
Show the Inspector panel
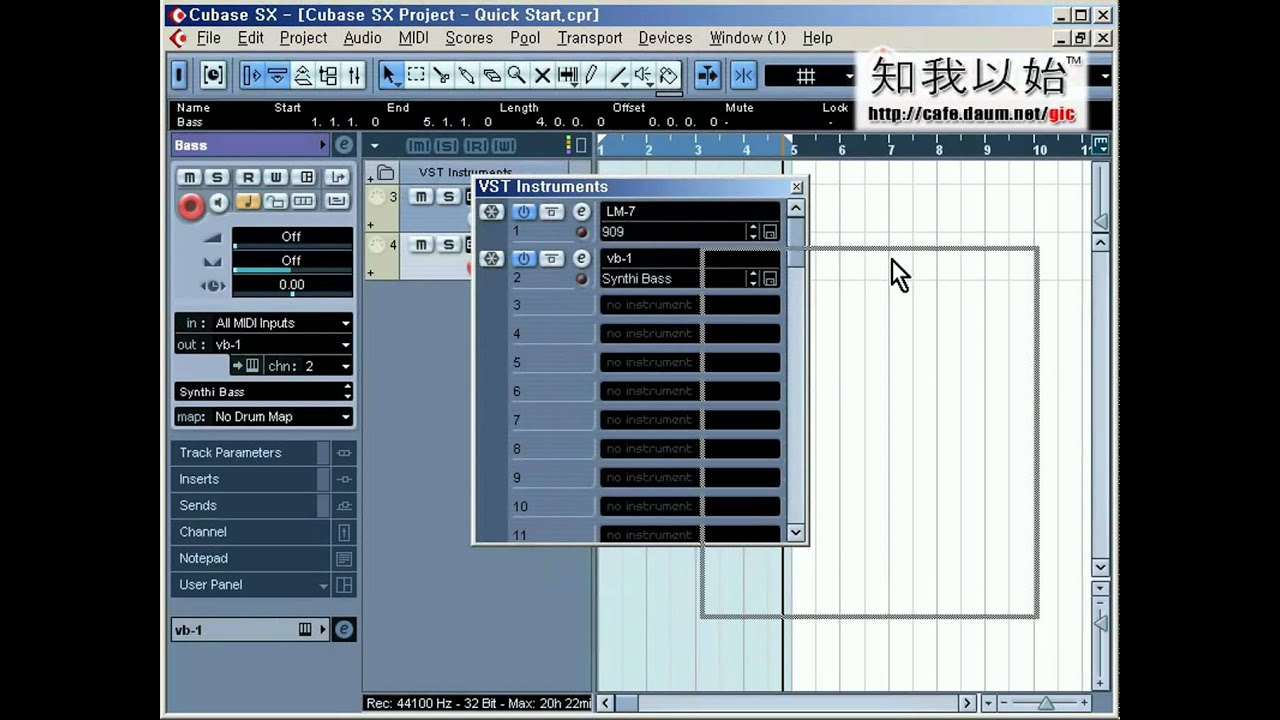[x=252, y=75]
